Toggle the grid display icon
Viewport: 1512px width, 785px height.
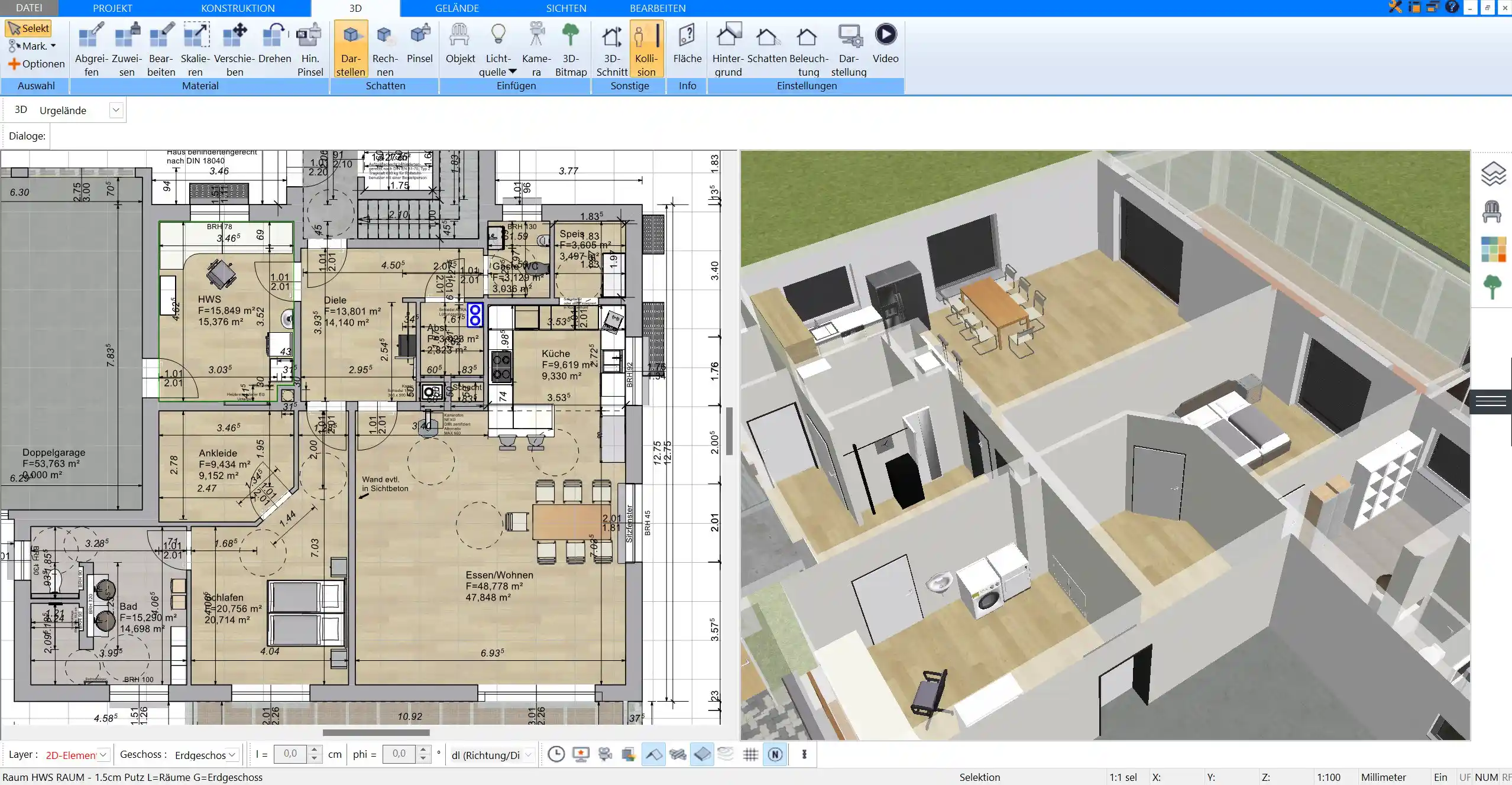point(750,754)
